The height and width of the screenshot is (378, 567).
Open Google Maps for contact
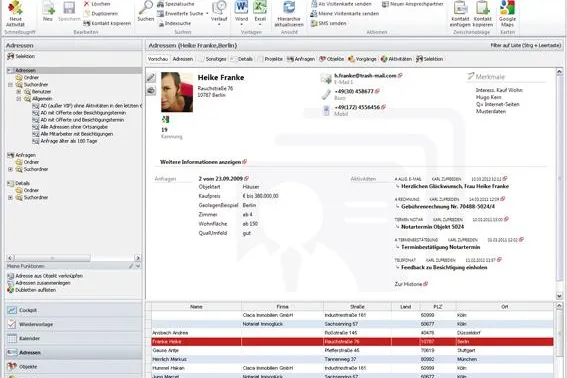click(x=507, y=14)
